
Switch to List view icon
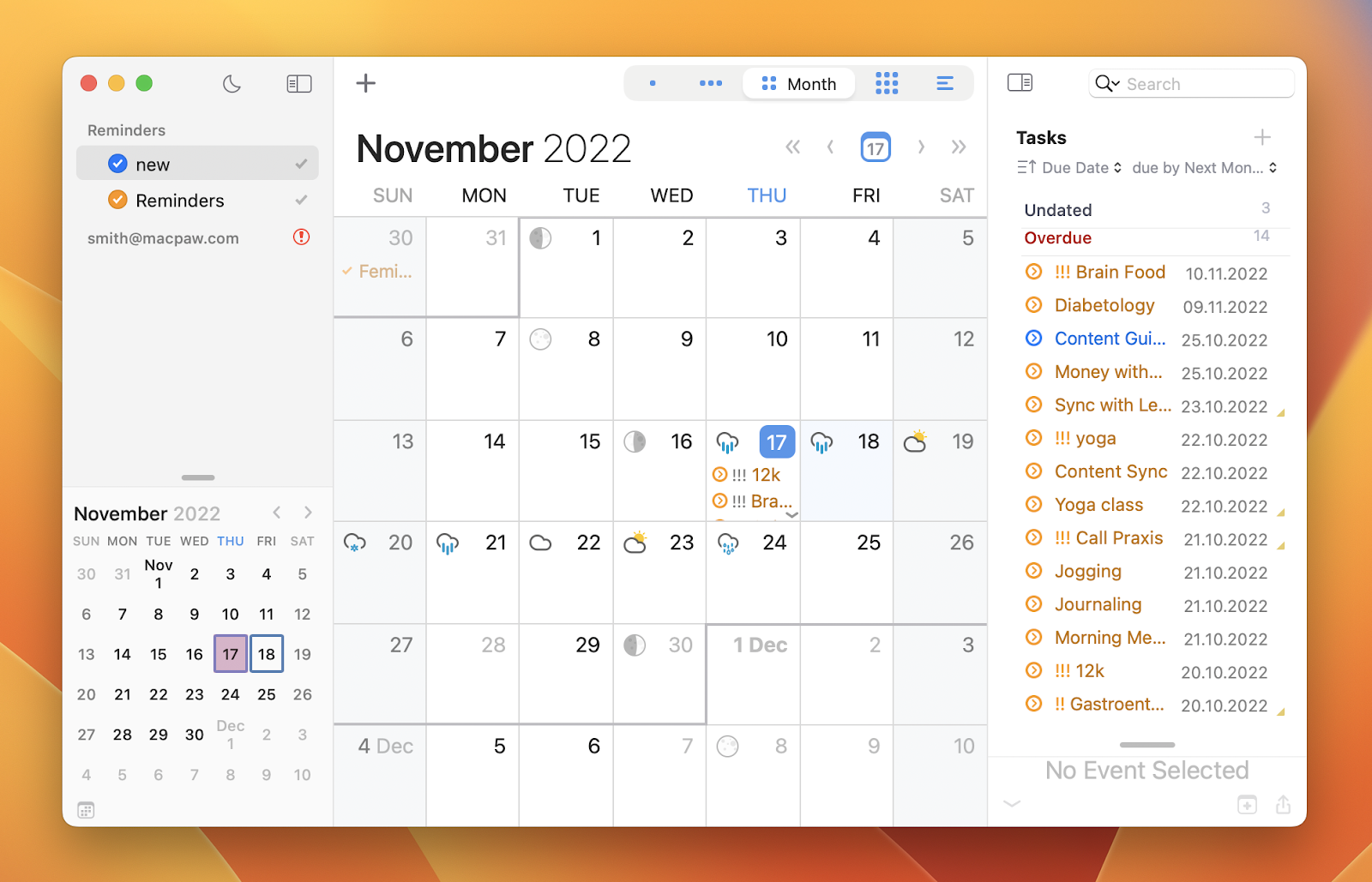945,84
